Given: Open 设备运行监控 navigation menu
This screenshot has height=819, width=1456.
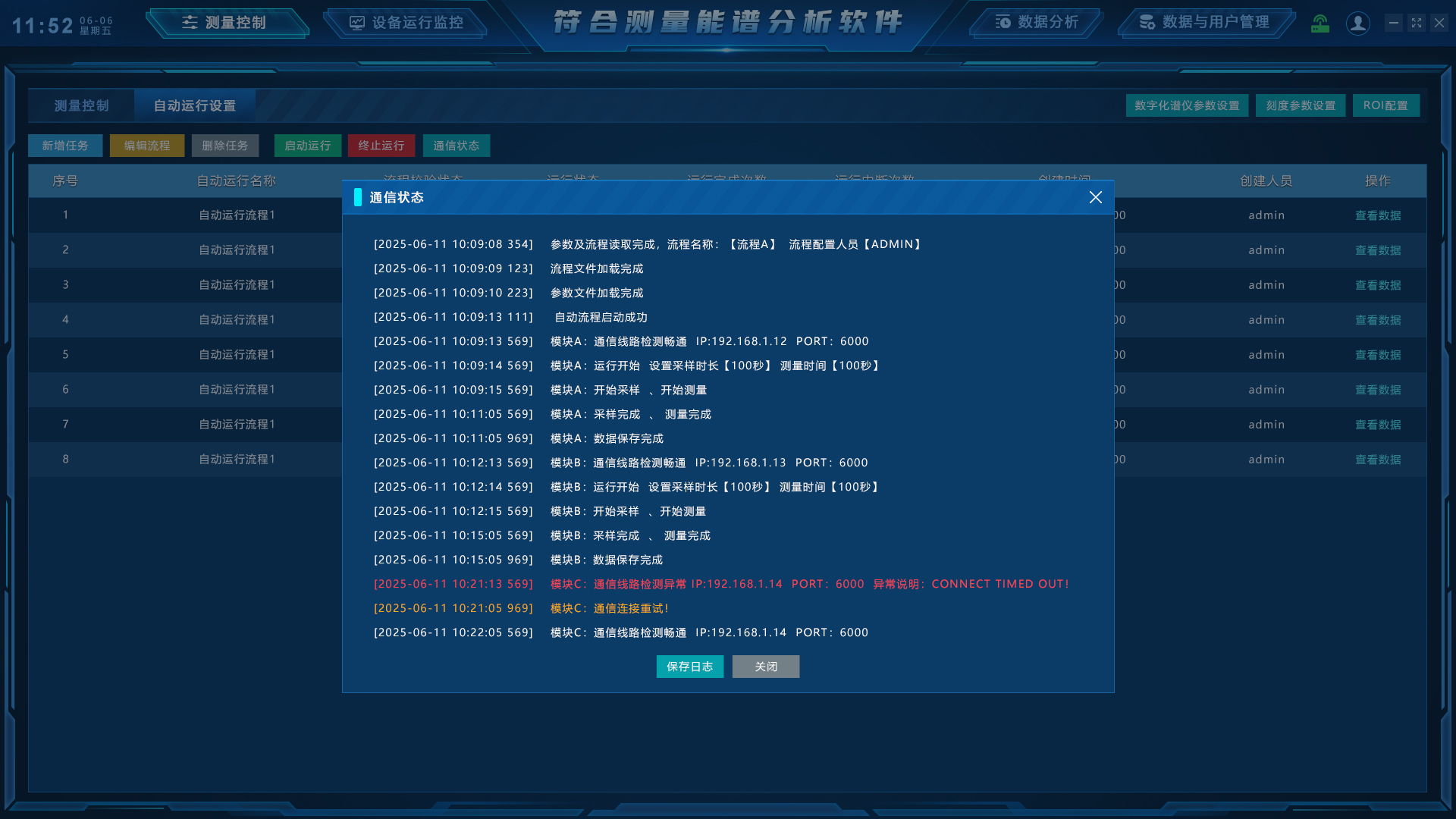Looking at the screenshot, I should (x=406, y=23).
